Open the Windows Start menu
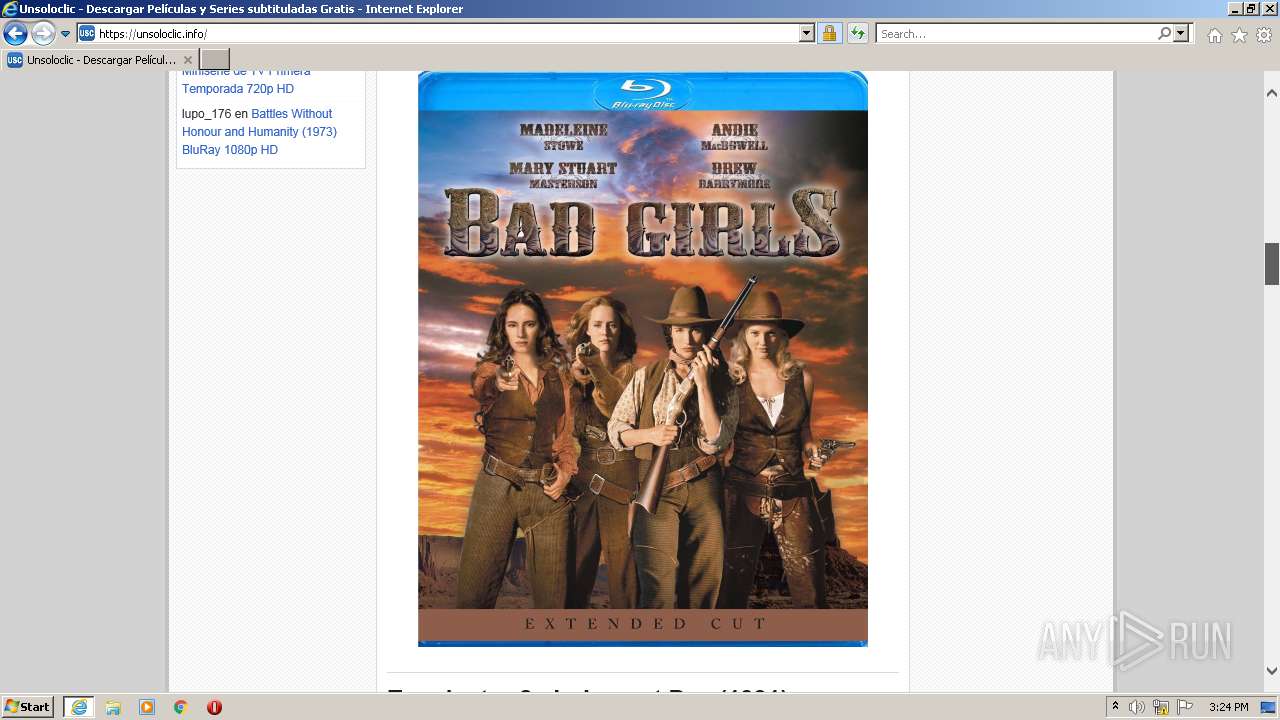The image size is (1280, 720). click(28, 707)
